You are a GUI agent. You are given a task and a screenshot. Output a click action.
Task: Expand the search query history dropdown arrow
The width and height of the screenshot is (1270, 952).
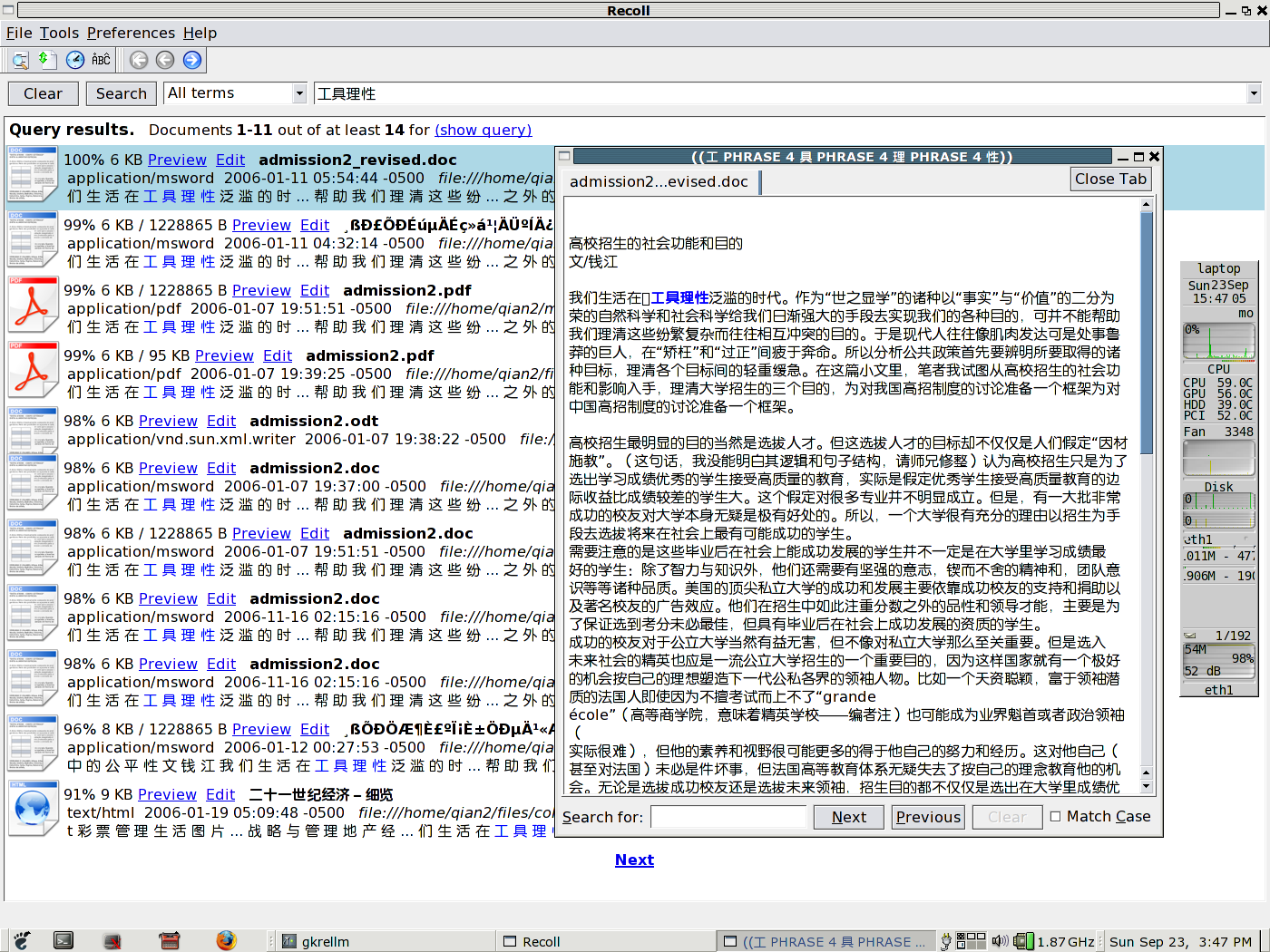click(1254, 93)
